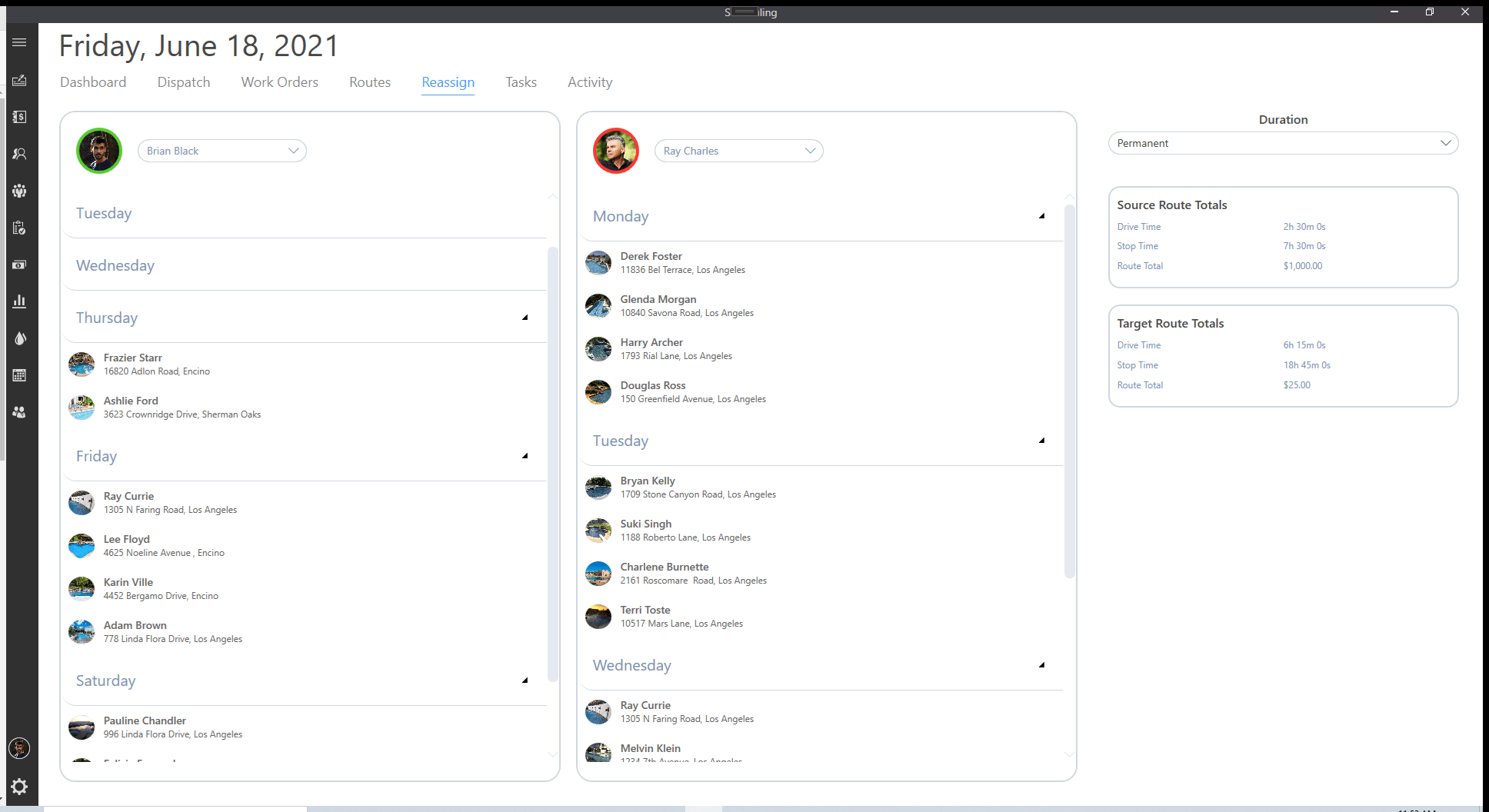Click the settings gear at the sidebar bottom
Viewport: 1489px width, 812px height.
click(20, 787)
